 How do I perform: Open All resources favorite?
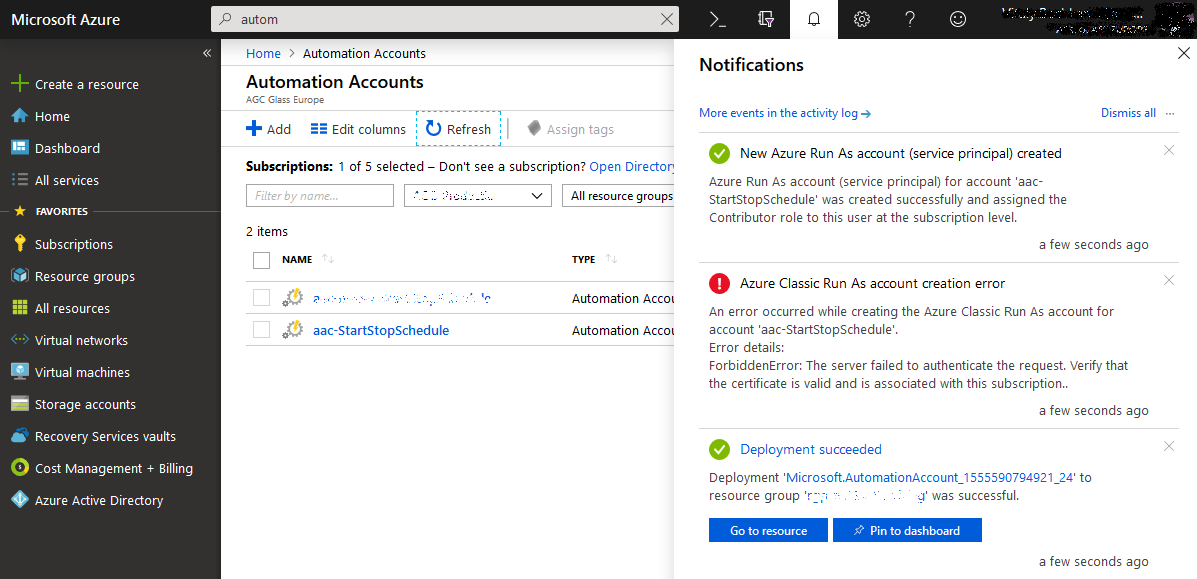click(x=61, y=309)
